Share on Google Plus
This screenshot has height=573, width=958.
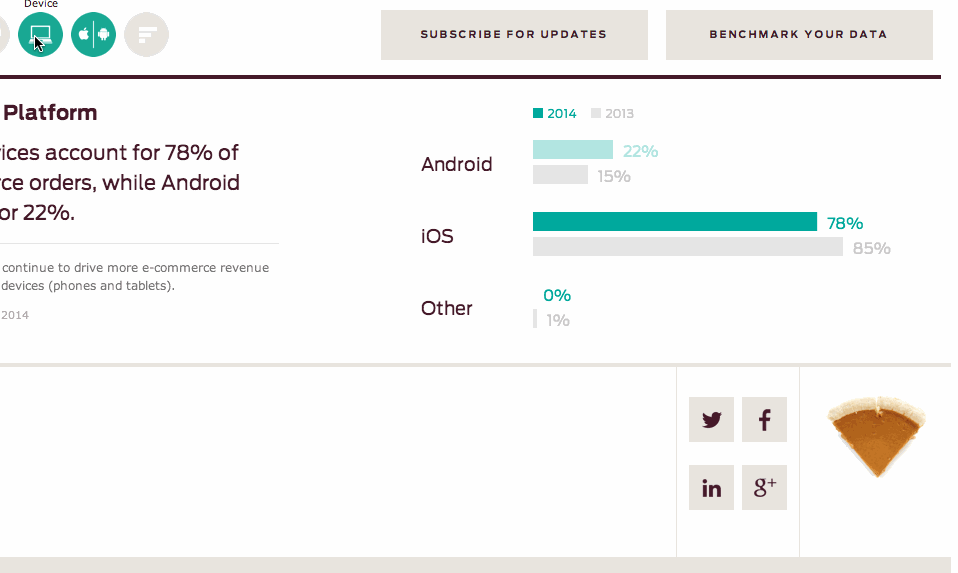pos(764,487)
